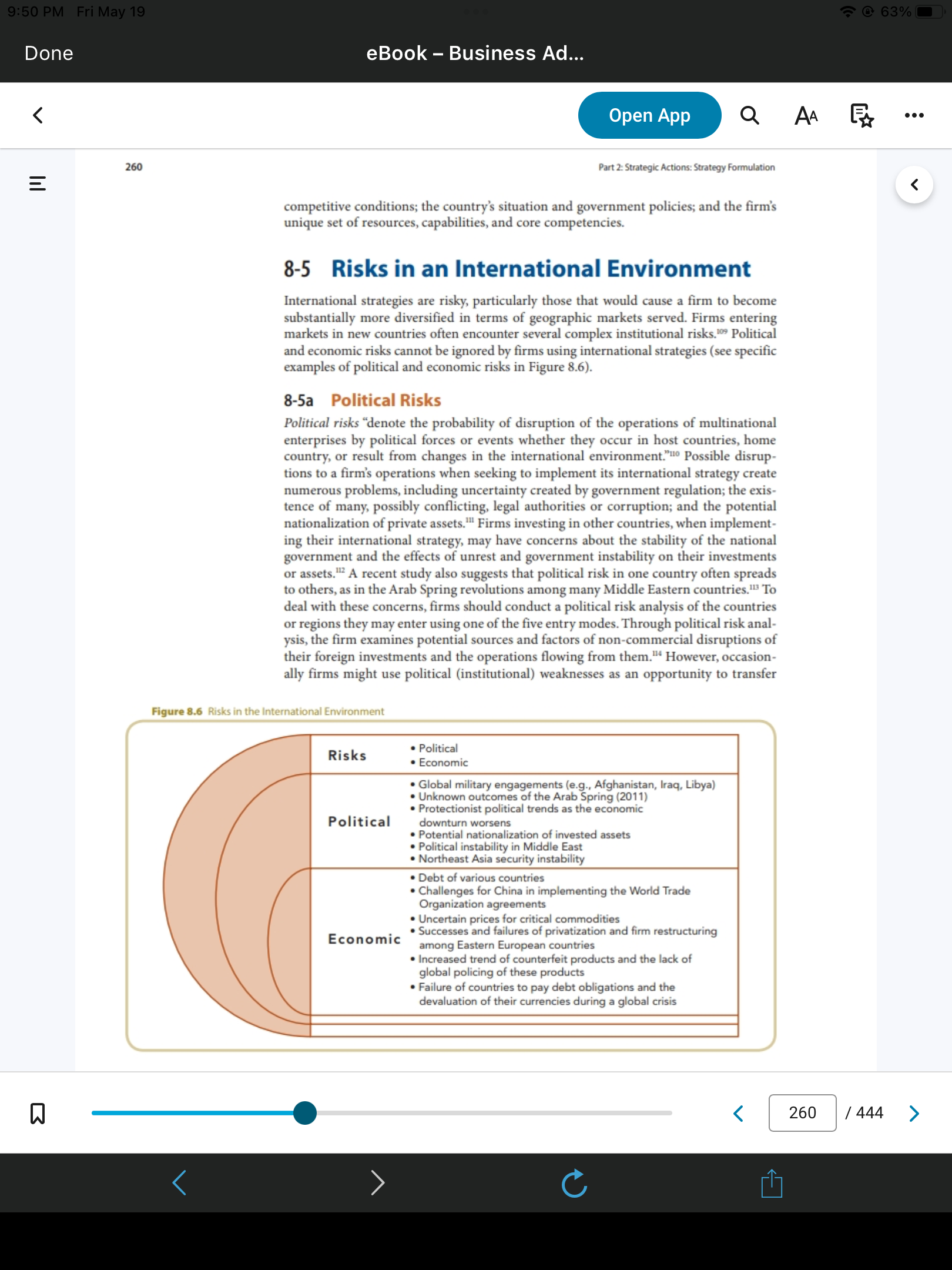Open the text size settings
The width and height of the screenshot is (952, 1270).
(806, 115)
